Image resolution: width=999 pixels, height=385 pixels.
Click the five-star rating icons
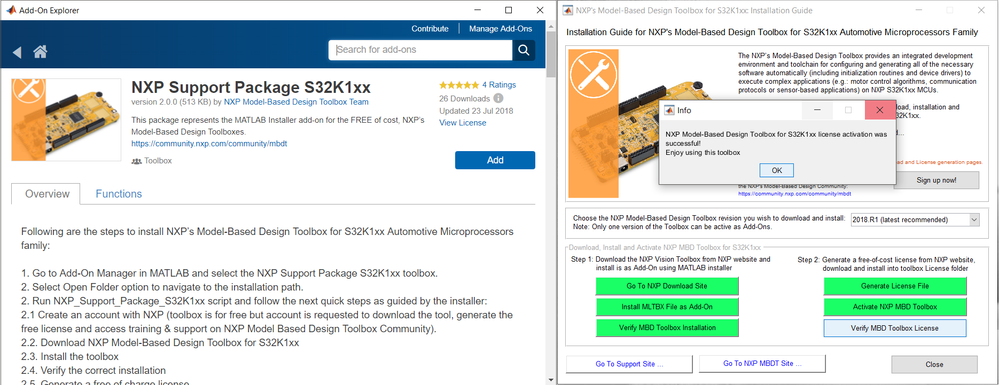pyautogui.click(x=459, y=85)
